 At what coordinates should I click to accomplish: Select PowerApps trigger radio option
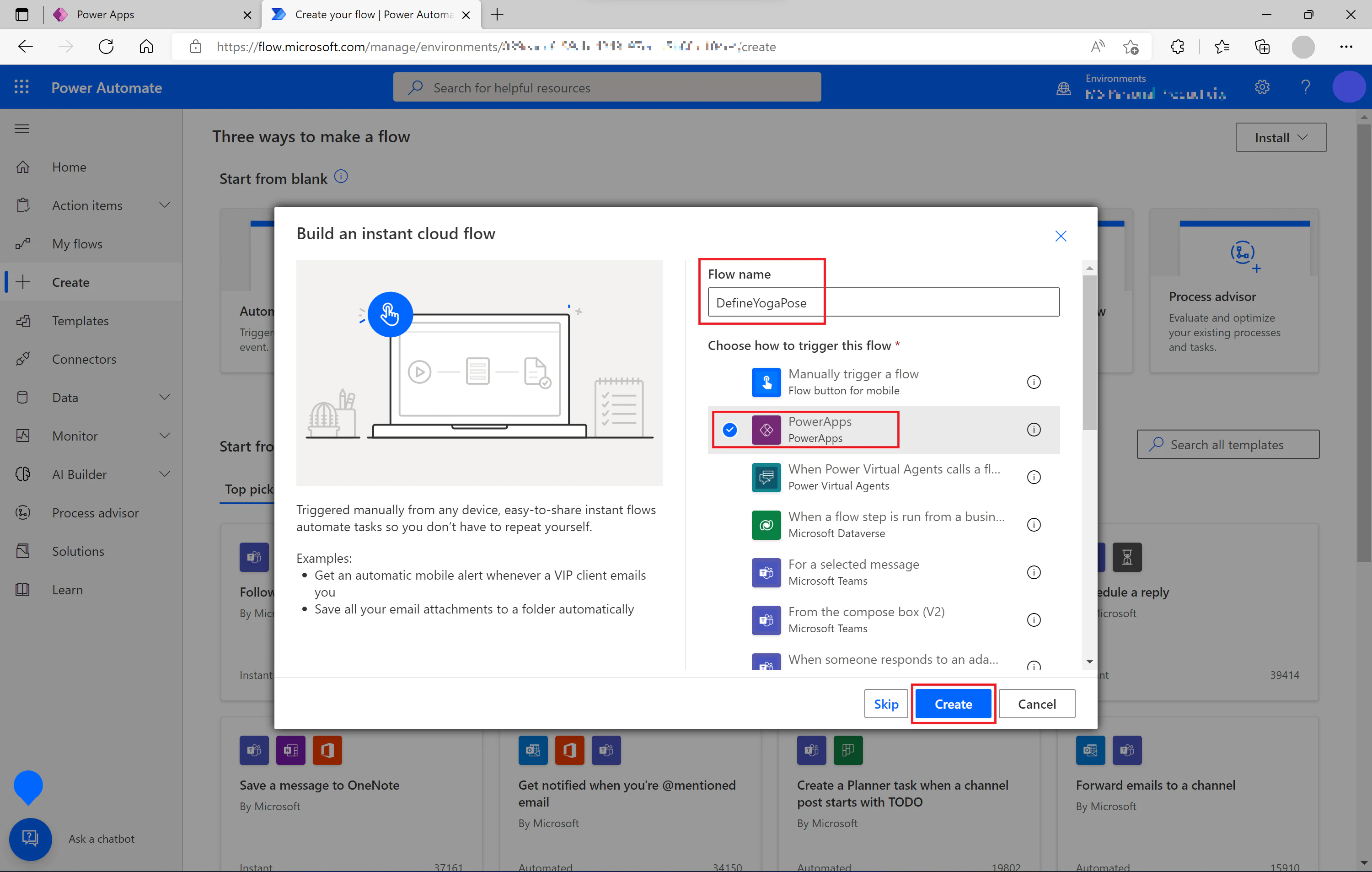(x=729, y=430)
